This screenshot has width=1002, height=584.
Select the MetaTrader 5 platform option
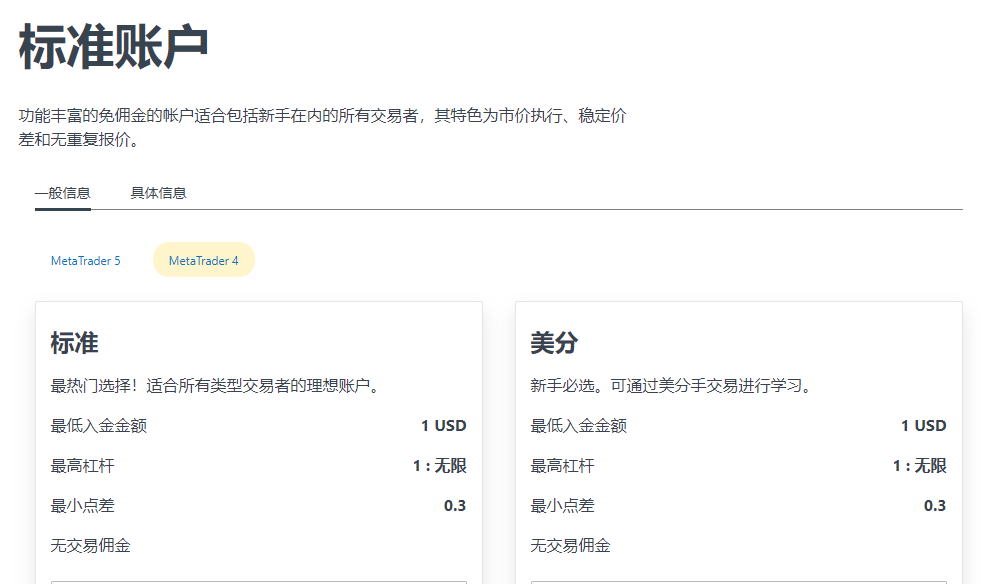point(86,260)
